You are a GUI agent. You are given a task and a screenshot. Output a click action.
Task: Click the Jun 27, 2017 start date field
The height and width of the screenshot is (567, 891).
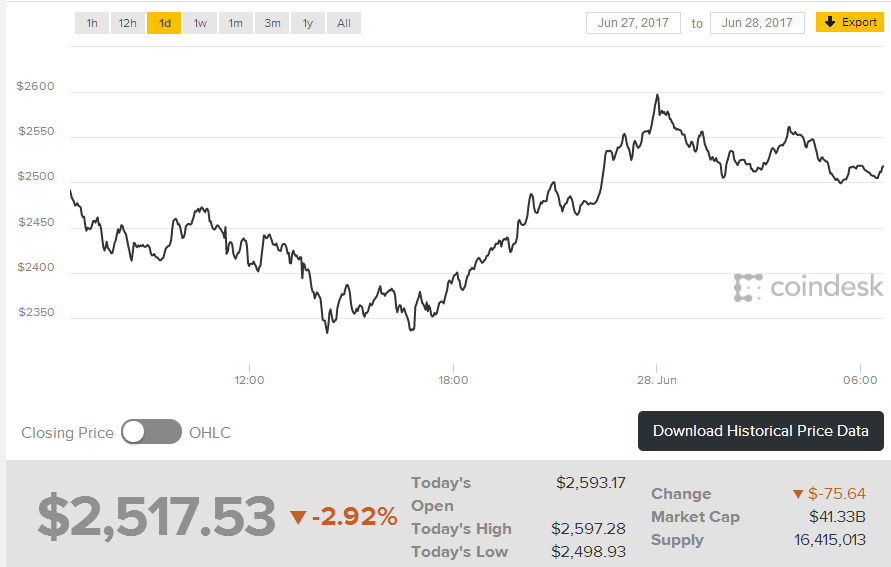[633, 23]
